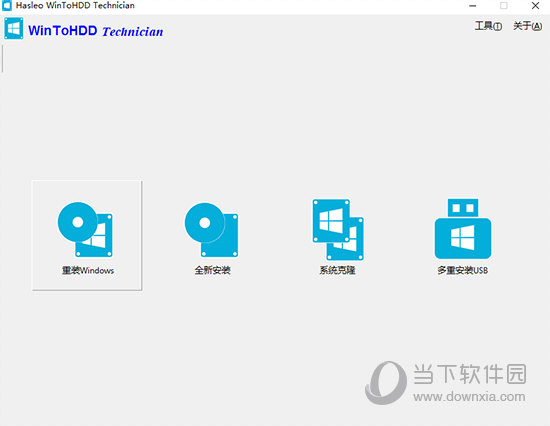Launch the Multi-Installation USB (多重安装USB) icon
Viewport: 550px width, 426px height.
(463, 229)
